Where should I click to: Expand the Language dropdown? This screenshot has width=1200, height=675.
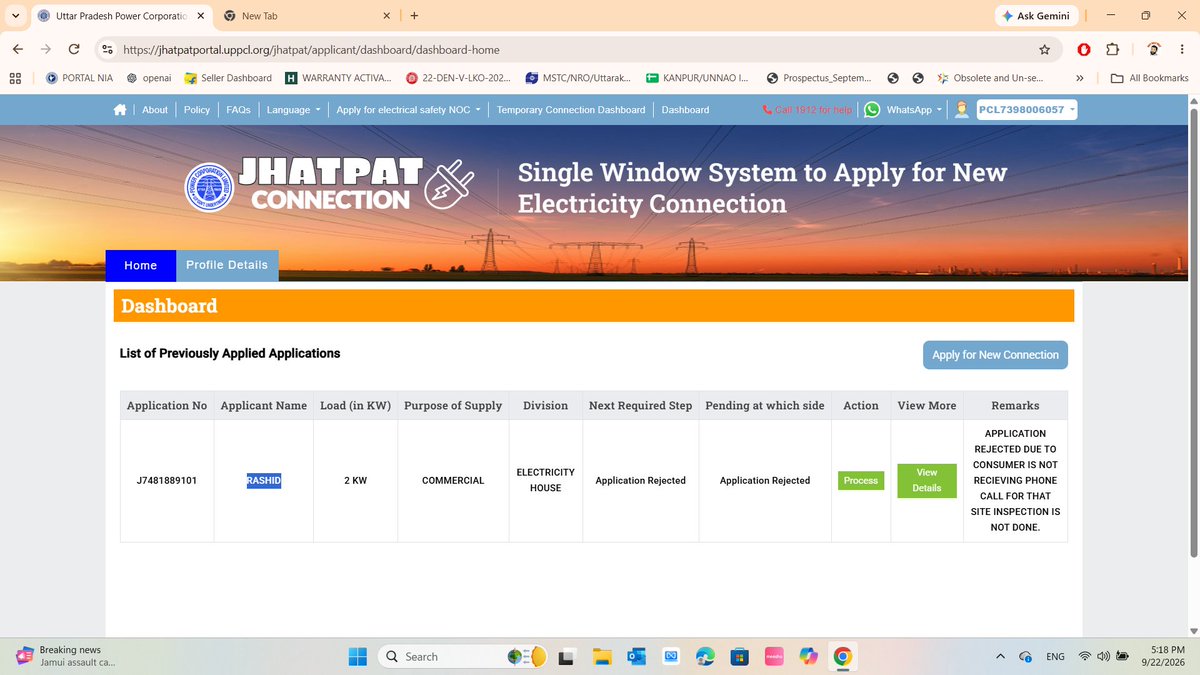pyautogui.click(x=293, y=110)
